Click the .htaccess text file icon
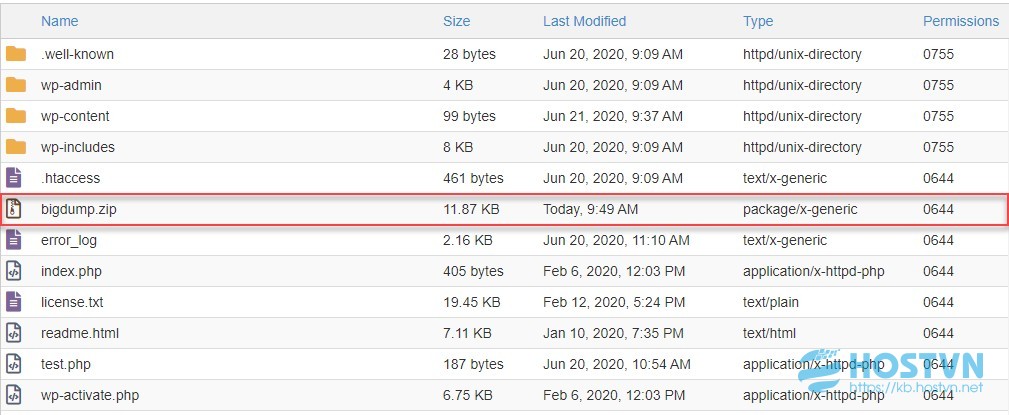 (x=14, y=178)
